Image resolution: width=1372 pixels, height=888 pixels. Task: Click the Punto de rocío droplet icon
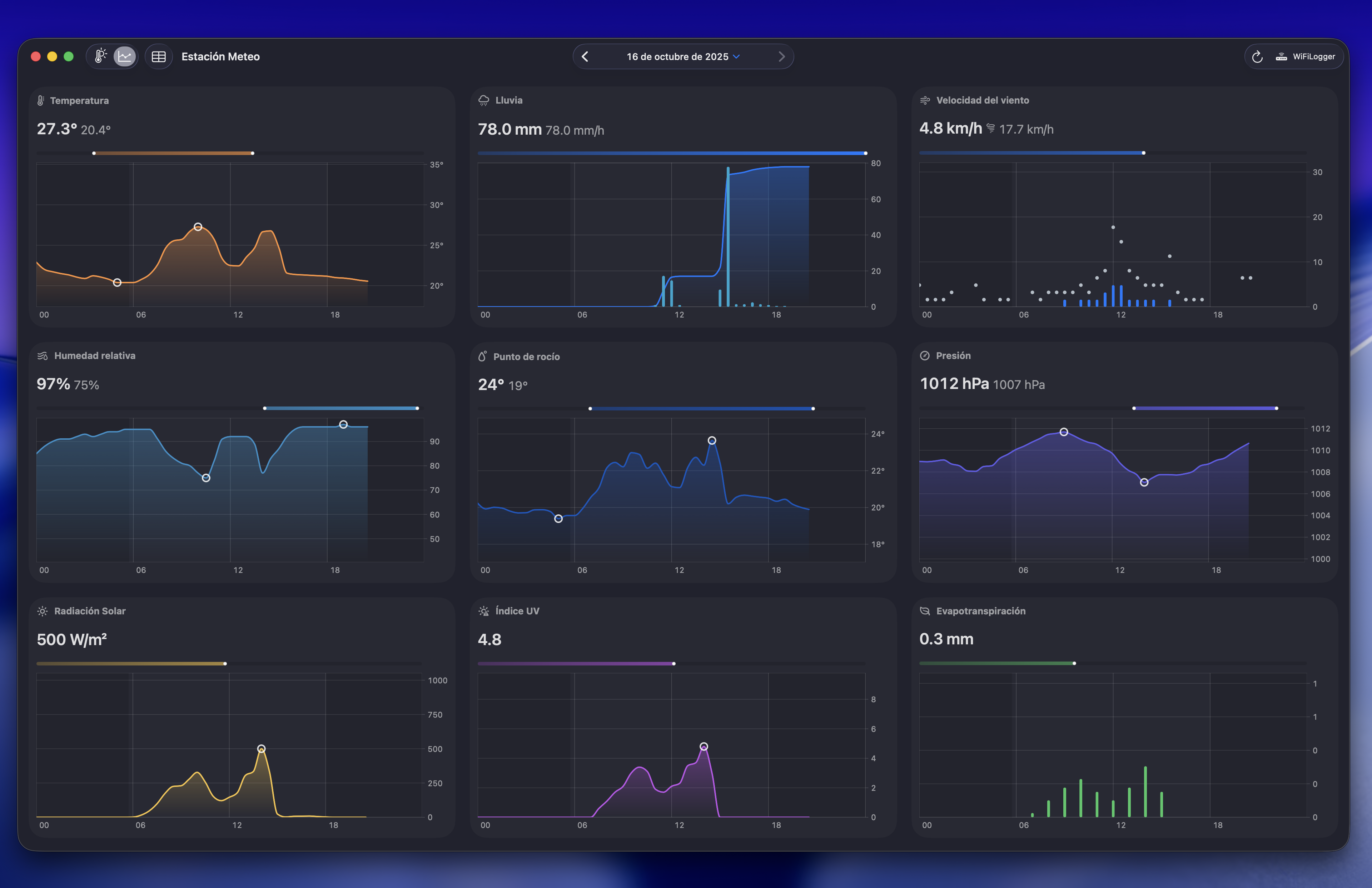click(x=482, y=356)
